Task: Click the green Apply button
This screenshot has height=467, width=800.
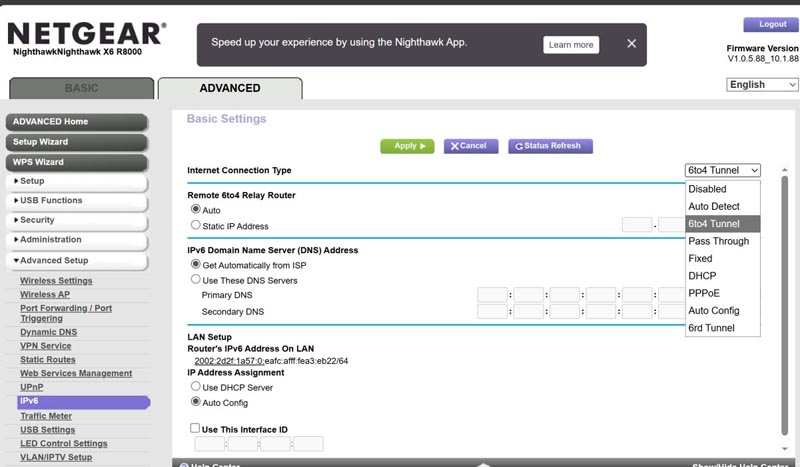Action: pyautogui.click(x=407, y=146)
